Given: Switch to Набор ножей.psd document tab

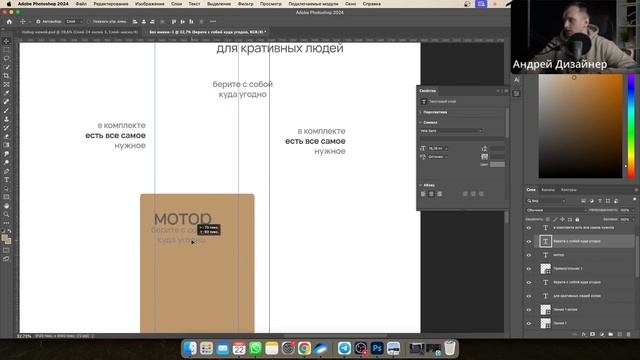Looking at the screenshot, I should [80, 32].
